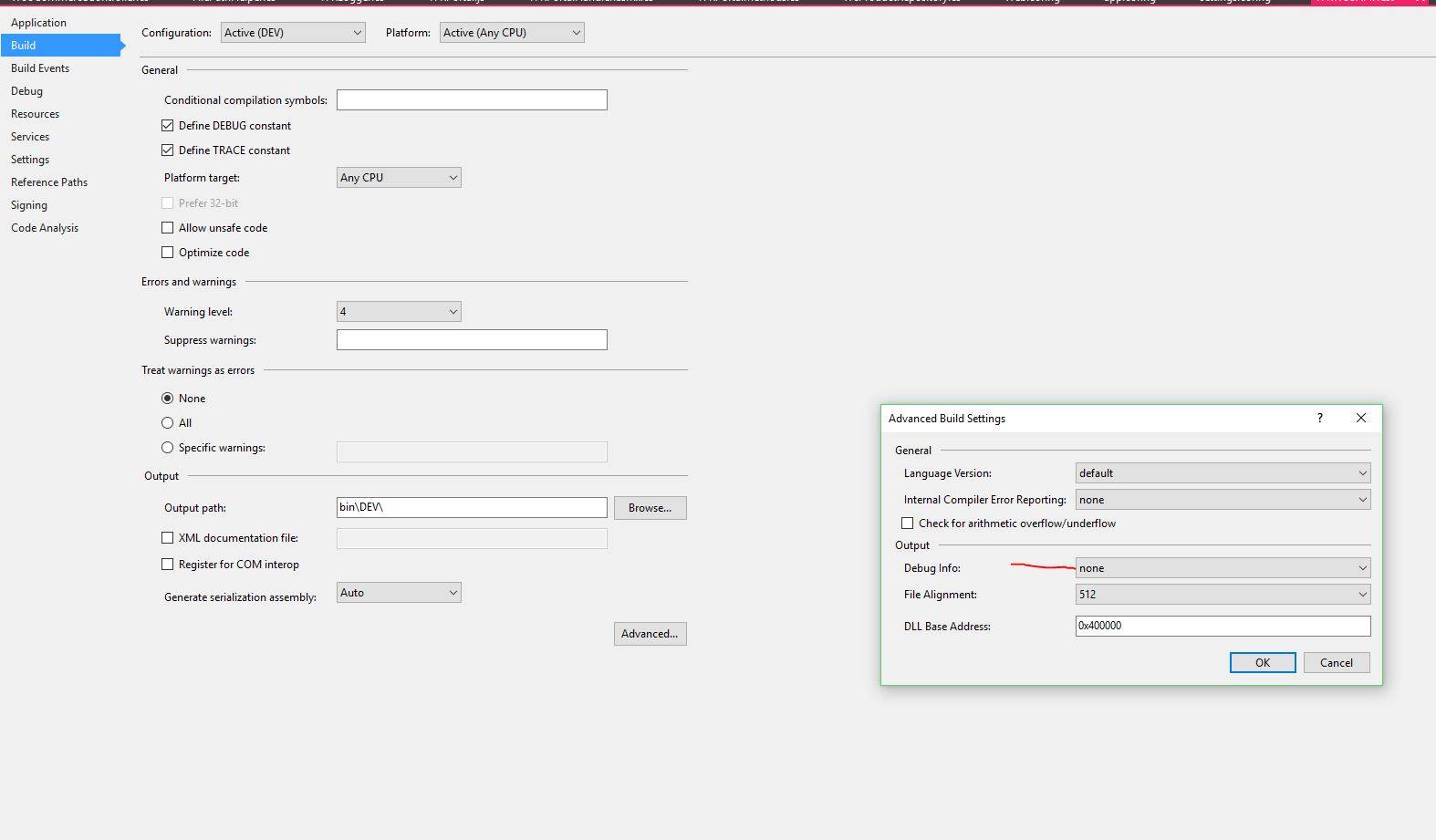Click the DLL Base Address field
This screenshot has height=840, width=1436.
[x=1223, y=626]
